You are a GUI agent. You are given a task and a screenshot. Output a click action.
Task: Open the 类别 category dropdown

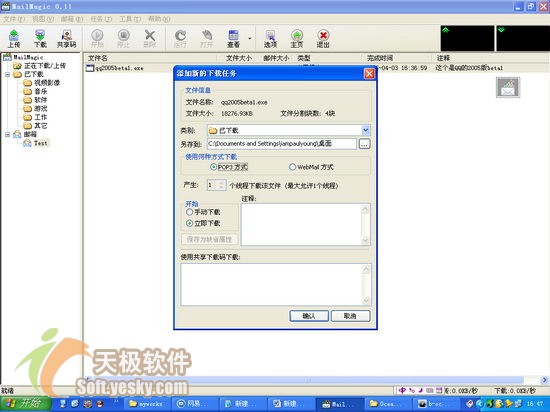point(365,130)
